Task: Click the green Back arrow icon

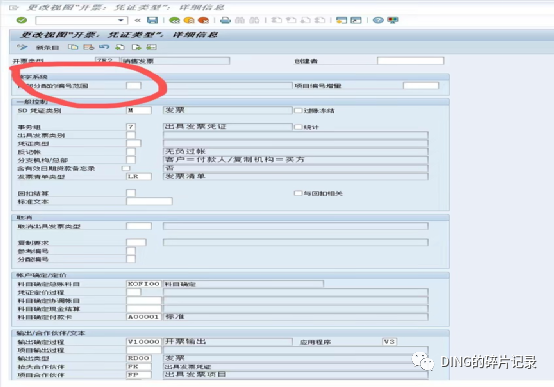Action: click(x=175, y=20)
